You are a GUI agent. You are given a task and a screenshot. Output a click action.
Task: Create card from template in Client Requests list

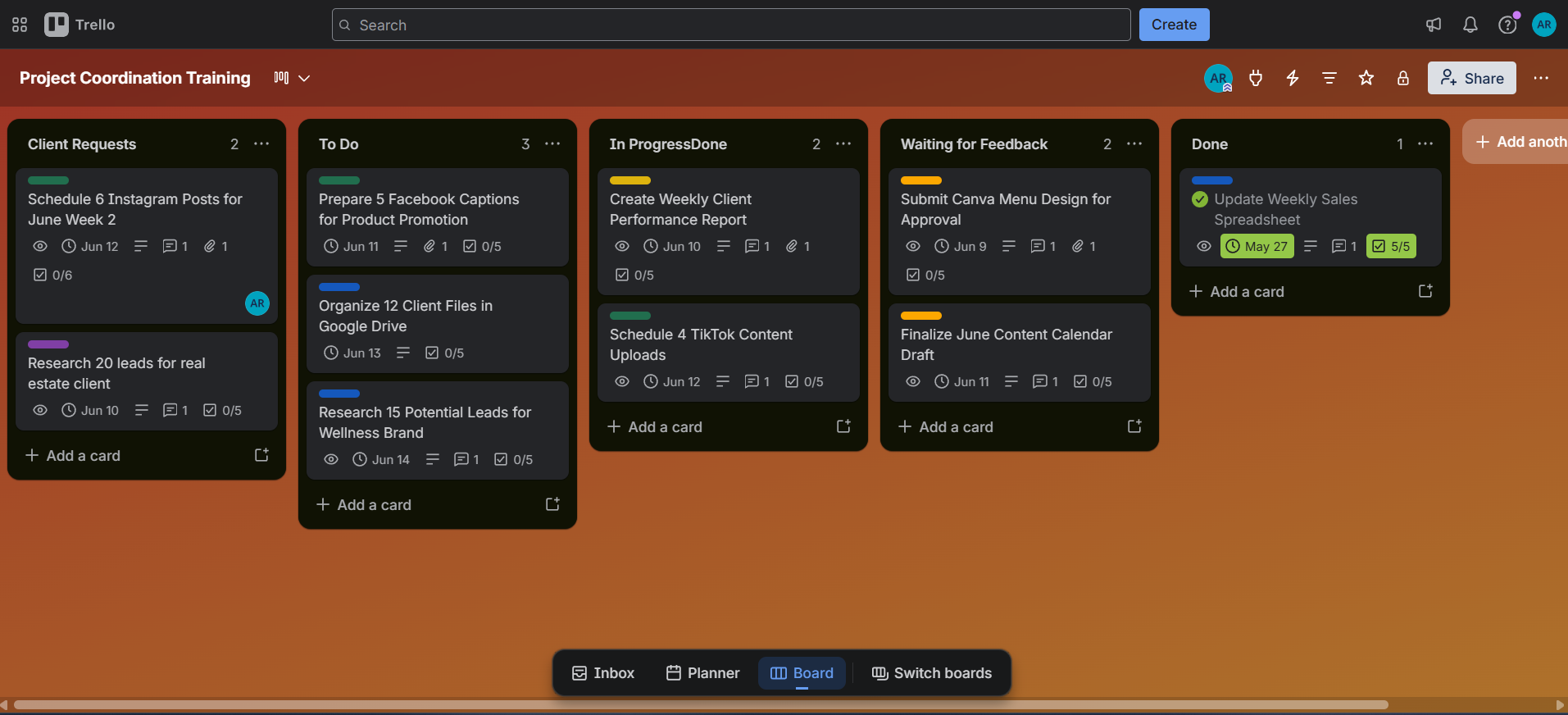[x=261, y=455]
